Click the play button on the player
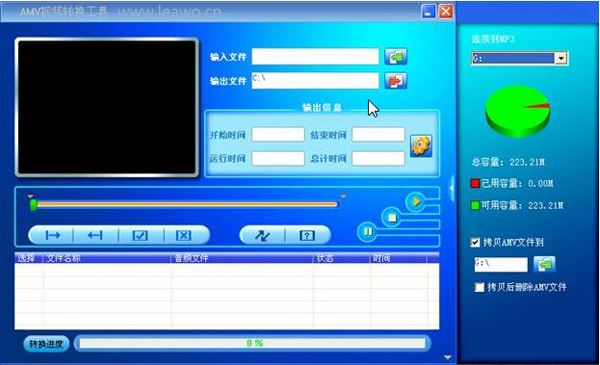600x365 pixels. pos(416,201)
